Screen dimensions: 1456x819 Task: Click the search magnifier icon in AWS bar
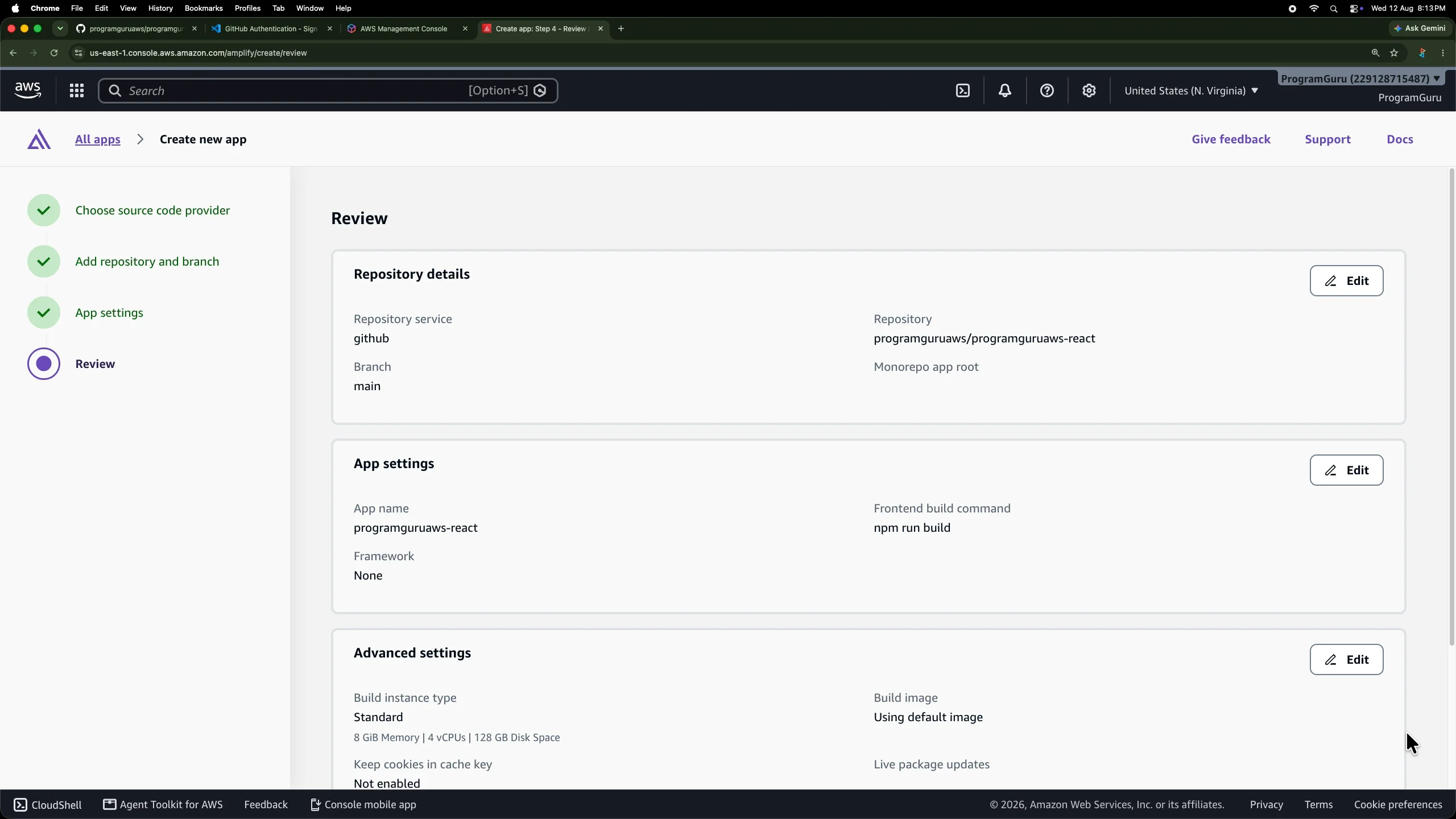pos(115,90)
